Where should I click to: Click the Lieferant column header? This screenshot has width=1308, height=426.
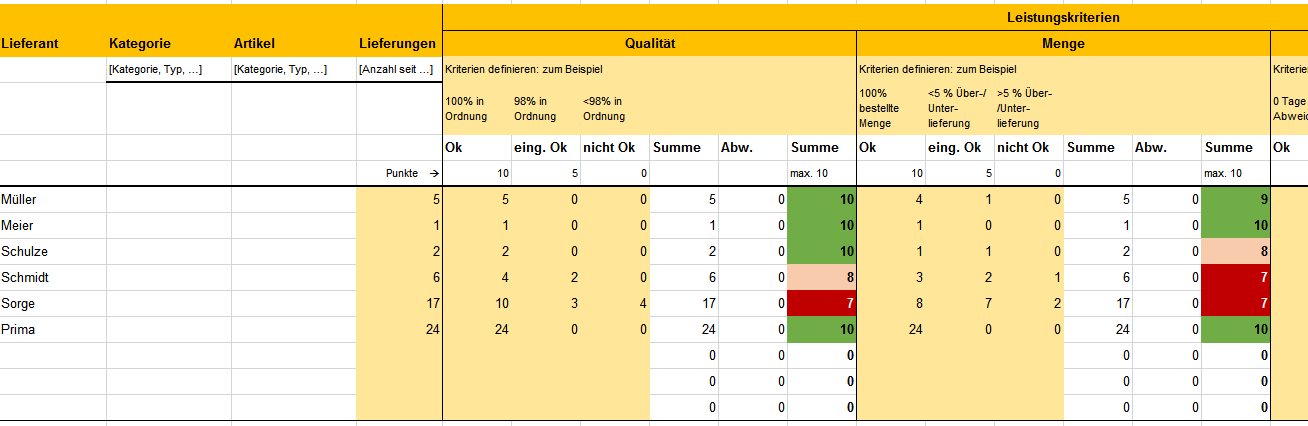coord(53,43)
